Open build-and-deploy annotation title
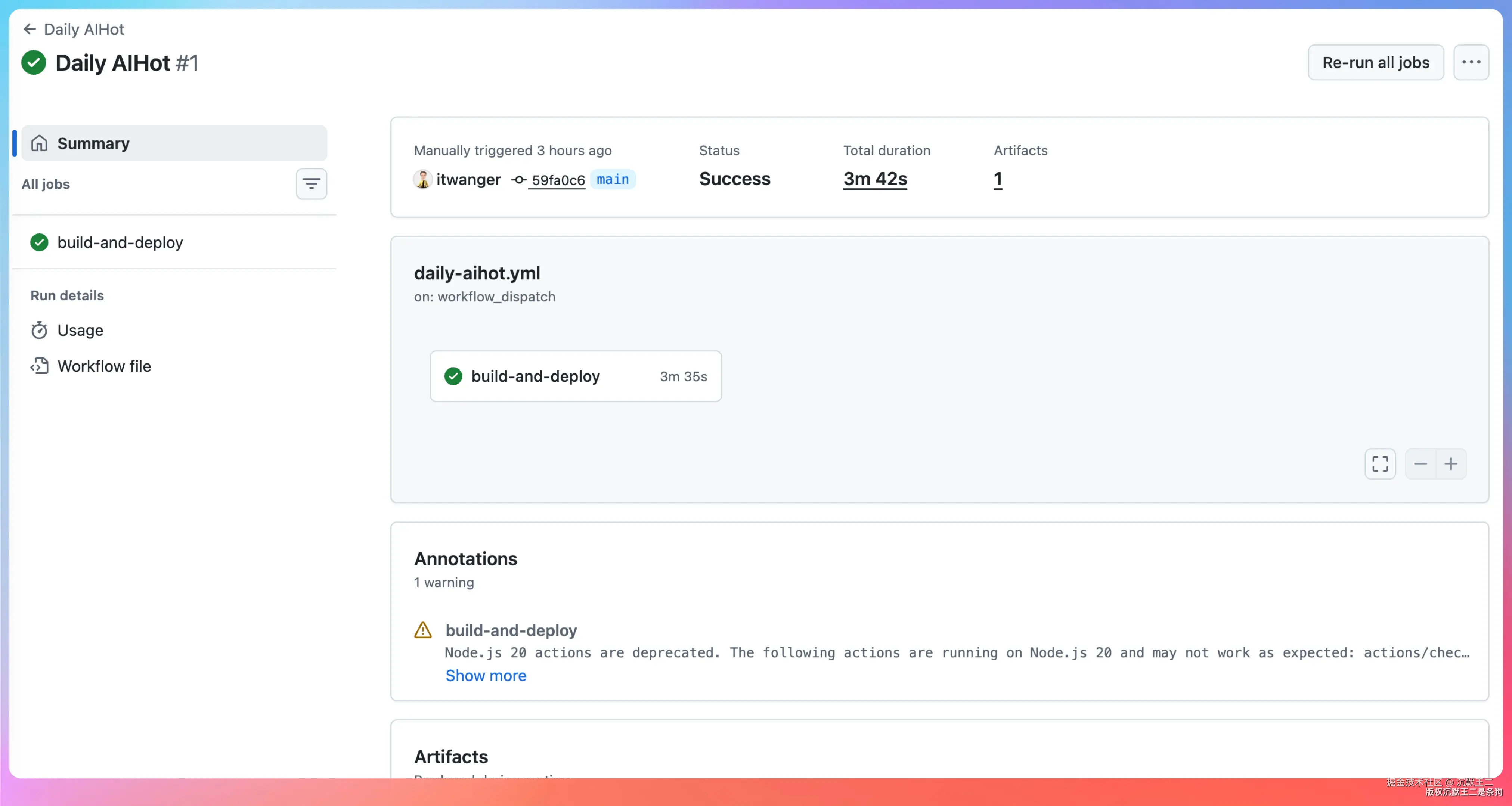The width and height of the screenshot is (1512, 806). pyautogui.click(x=511, y=630)
